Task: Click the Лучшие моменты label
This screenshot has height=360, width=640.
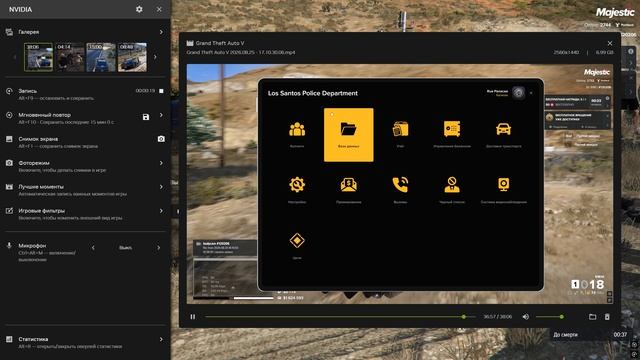Action: pos(41,187)
